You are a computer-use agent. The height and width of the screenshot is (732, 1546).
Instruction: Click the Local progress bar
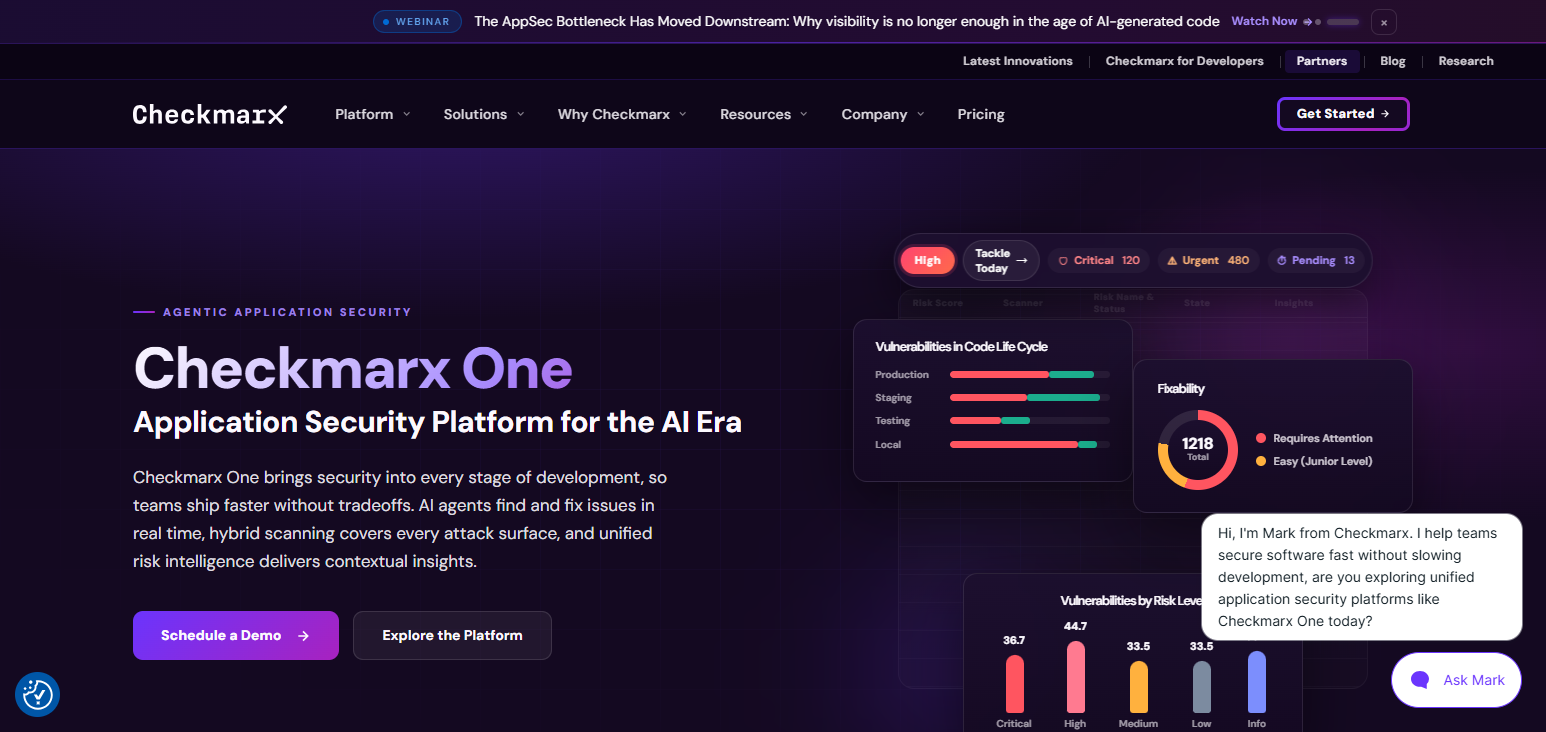[1030, 445]
